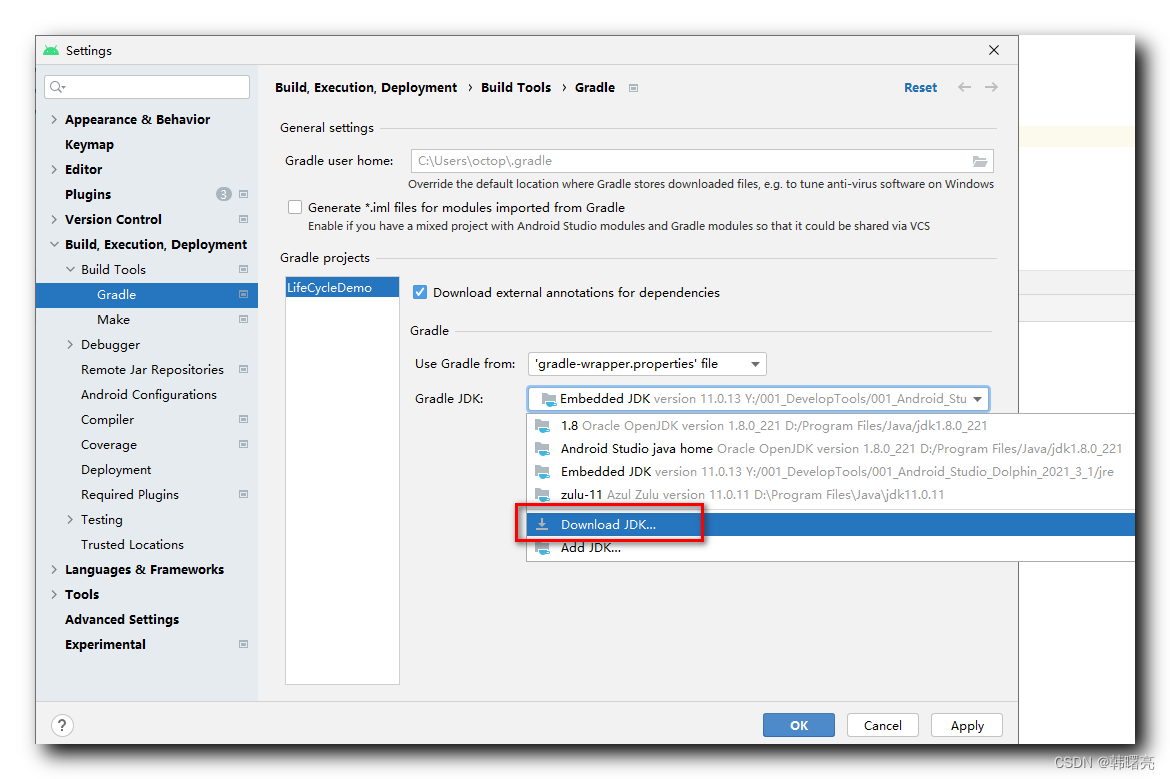
Task: Click the Android icon in the Settings title bar
Action: point(50,50)
